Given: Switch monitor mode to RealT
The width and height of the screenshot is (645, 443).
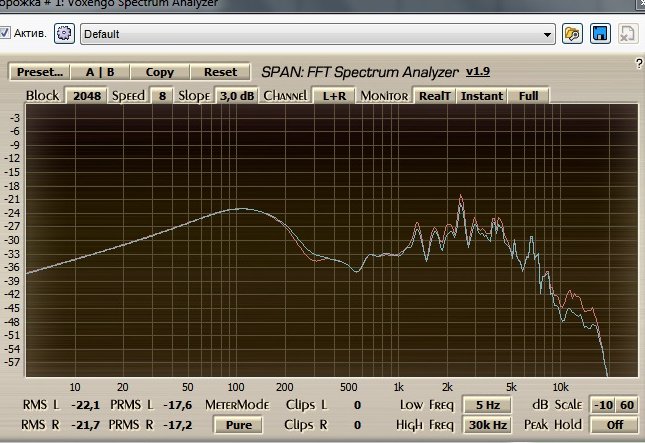Looking at the screenshot, I should pyautogui.click(x=434, y=96).
